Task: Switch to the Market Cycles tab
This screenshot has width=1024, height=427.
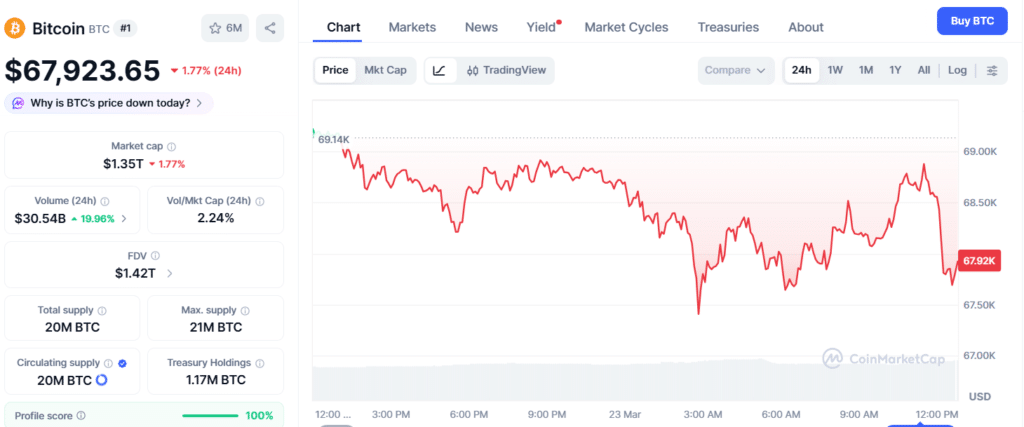Action: click(x=626, y=27)
